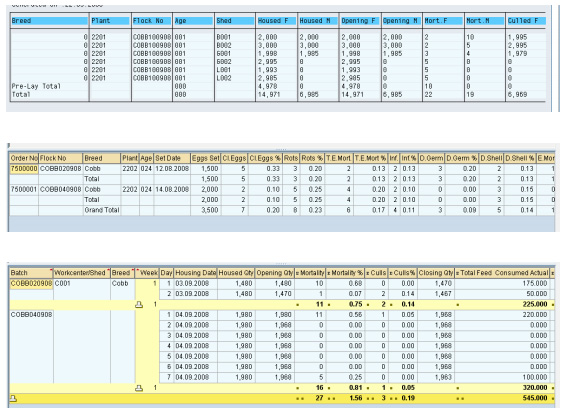Click batch COBB020908 cell in the Batch column

(x=31, y=284)
